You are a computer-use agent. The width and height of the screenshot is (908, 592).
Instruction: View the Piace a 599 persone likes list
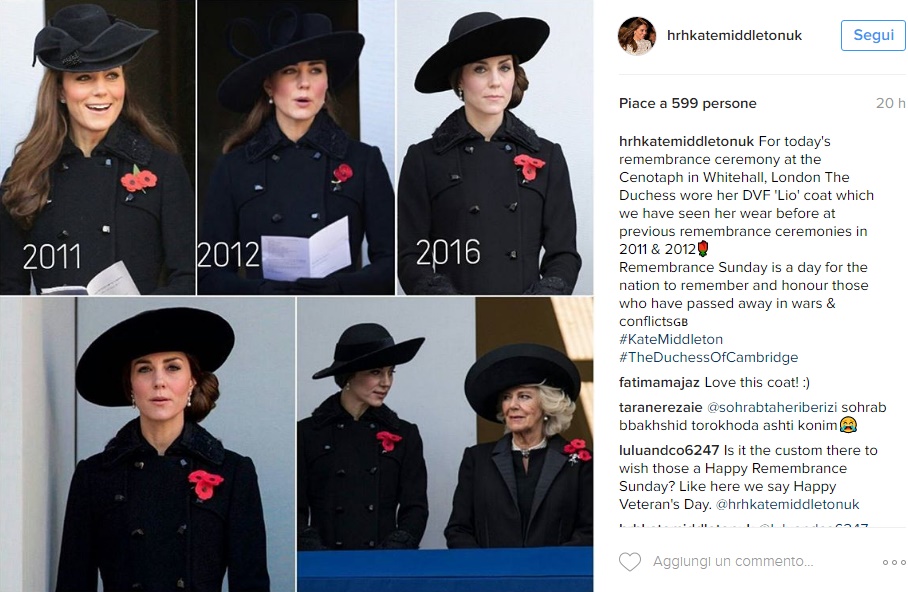[x=687, y=103]
